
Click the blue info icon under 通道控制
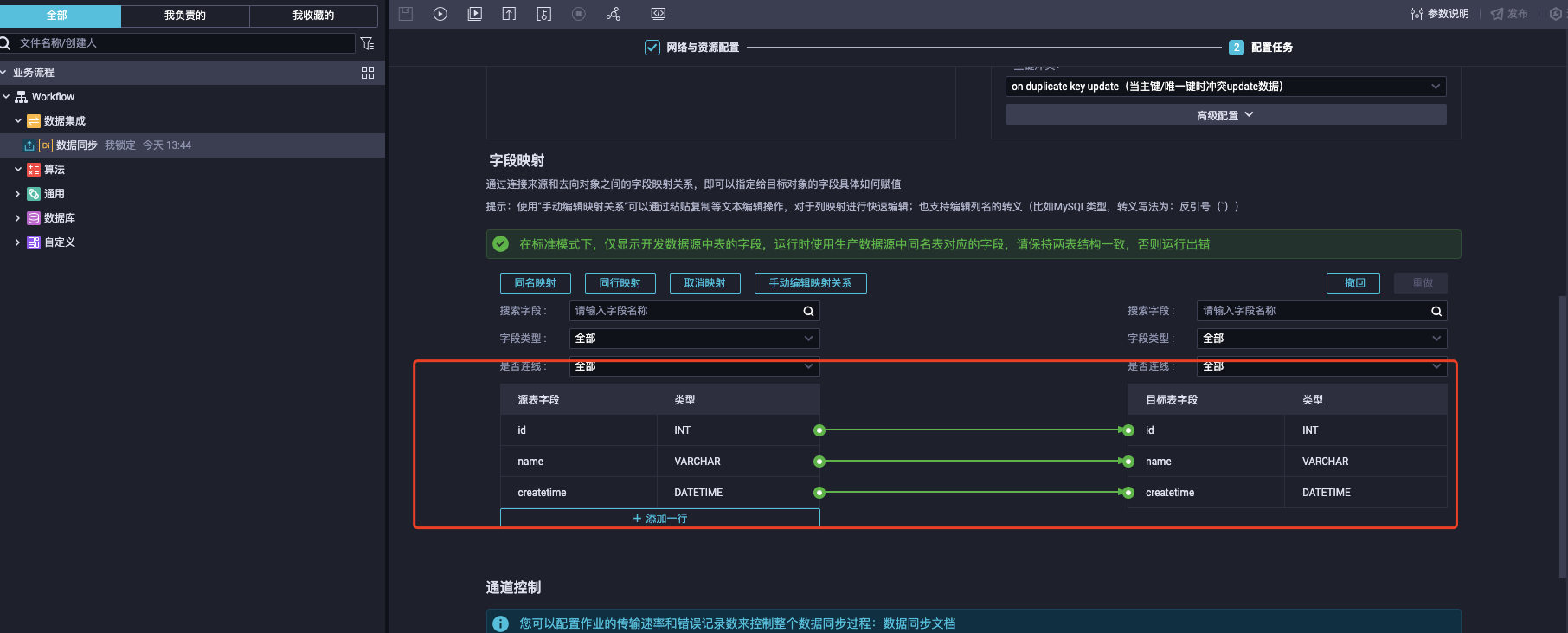coord(500,623)
